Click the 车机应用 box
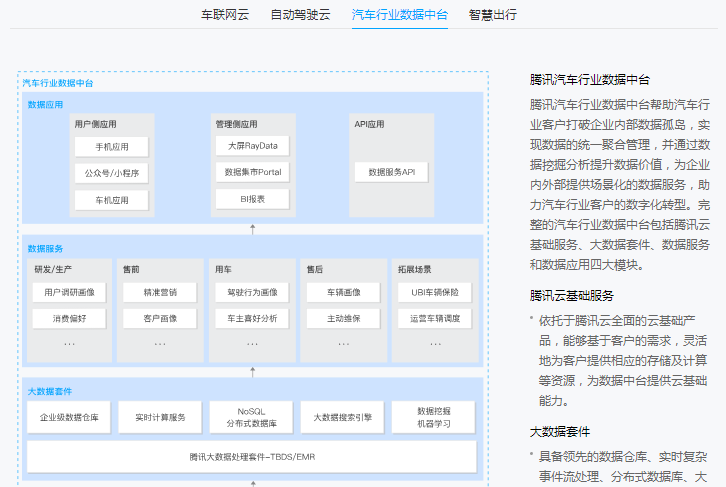726x487 pixels. click(x=112, y=200)
